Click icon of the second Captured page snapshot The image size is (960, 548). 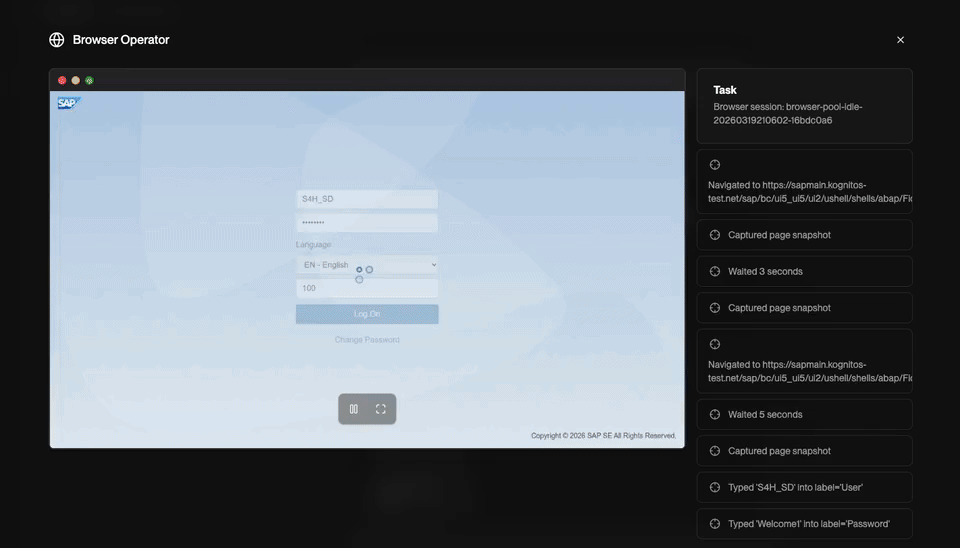(714, 308)
